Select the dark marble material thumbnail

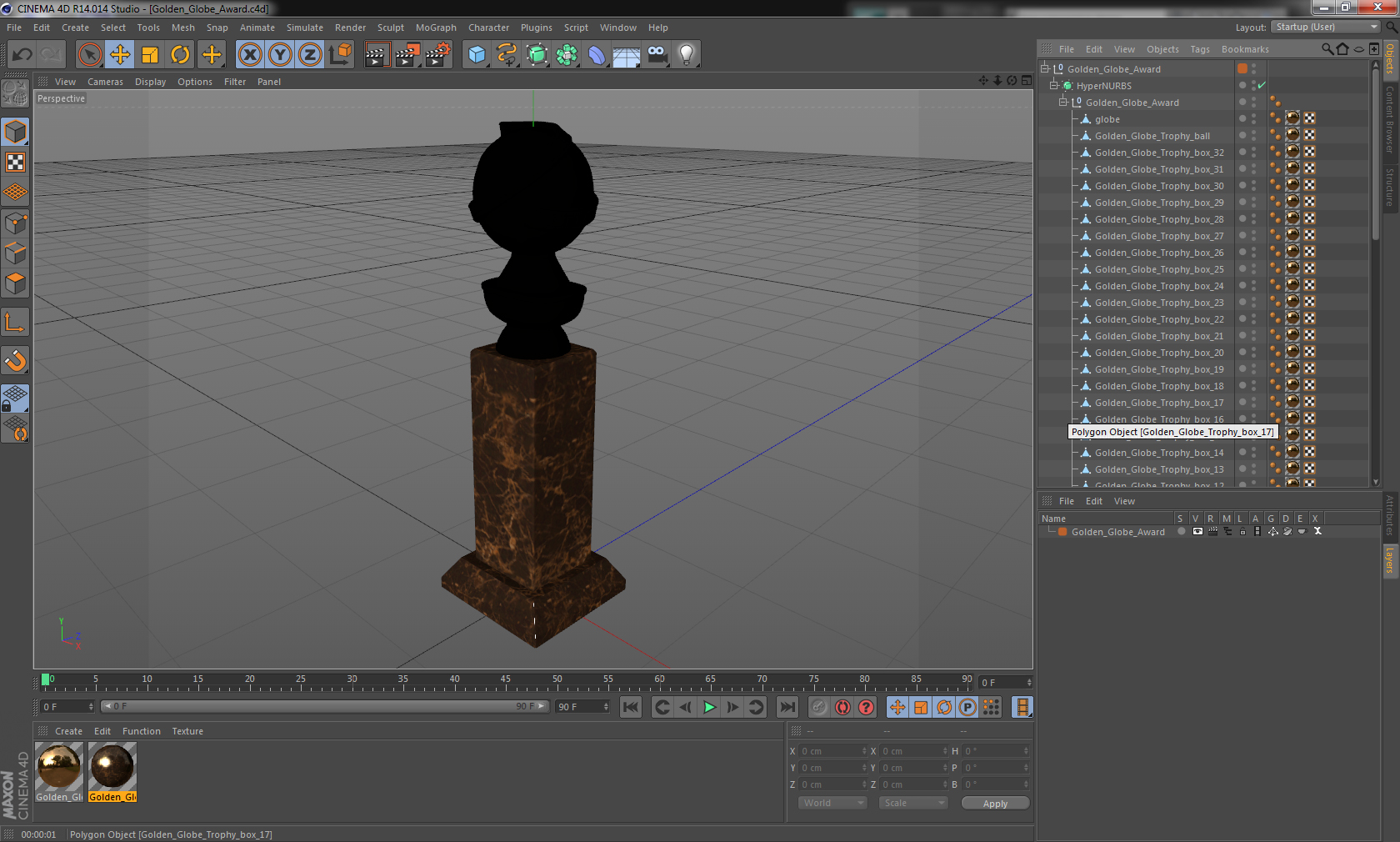pos(112,766)
